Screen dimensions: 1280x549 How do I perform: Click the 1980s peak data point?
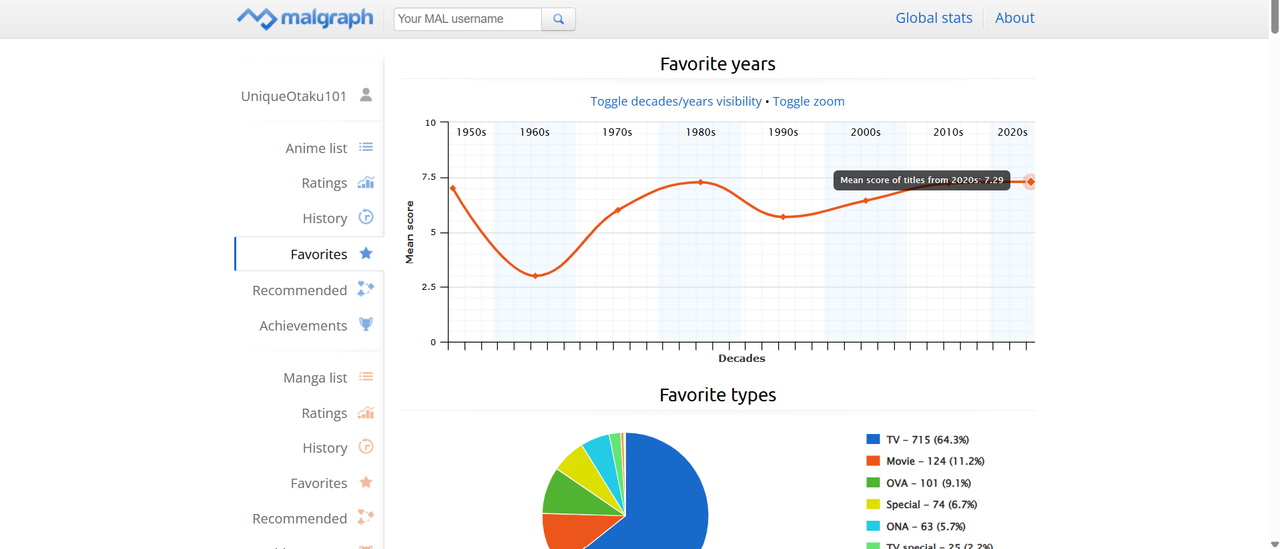click(x=700, y=182)
